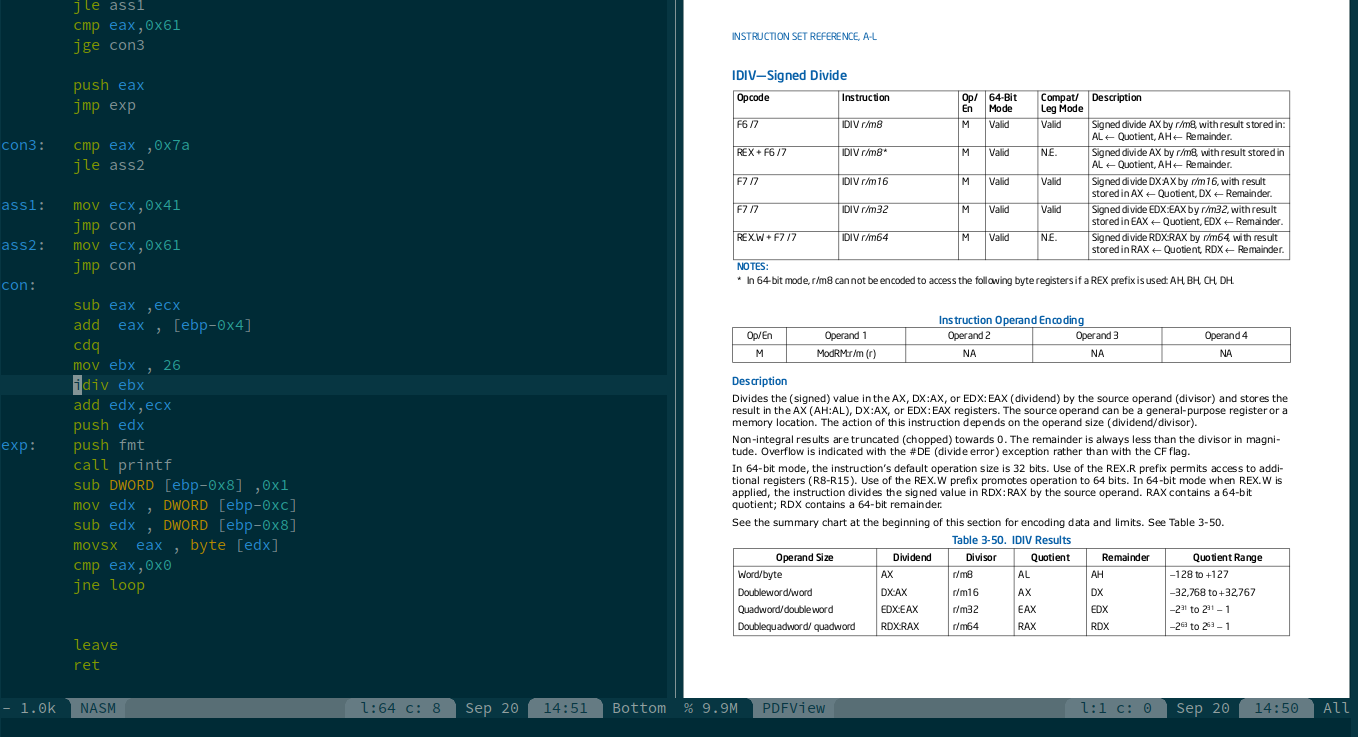Viewport: 1358px width, 737px height.
Task: Click the RDX:RAX cell in the IDIV Results table
Action: [902, 626]
